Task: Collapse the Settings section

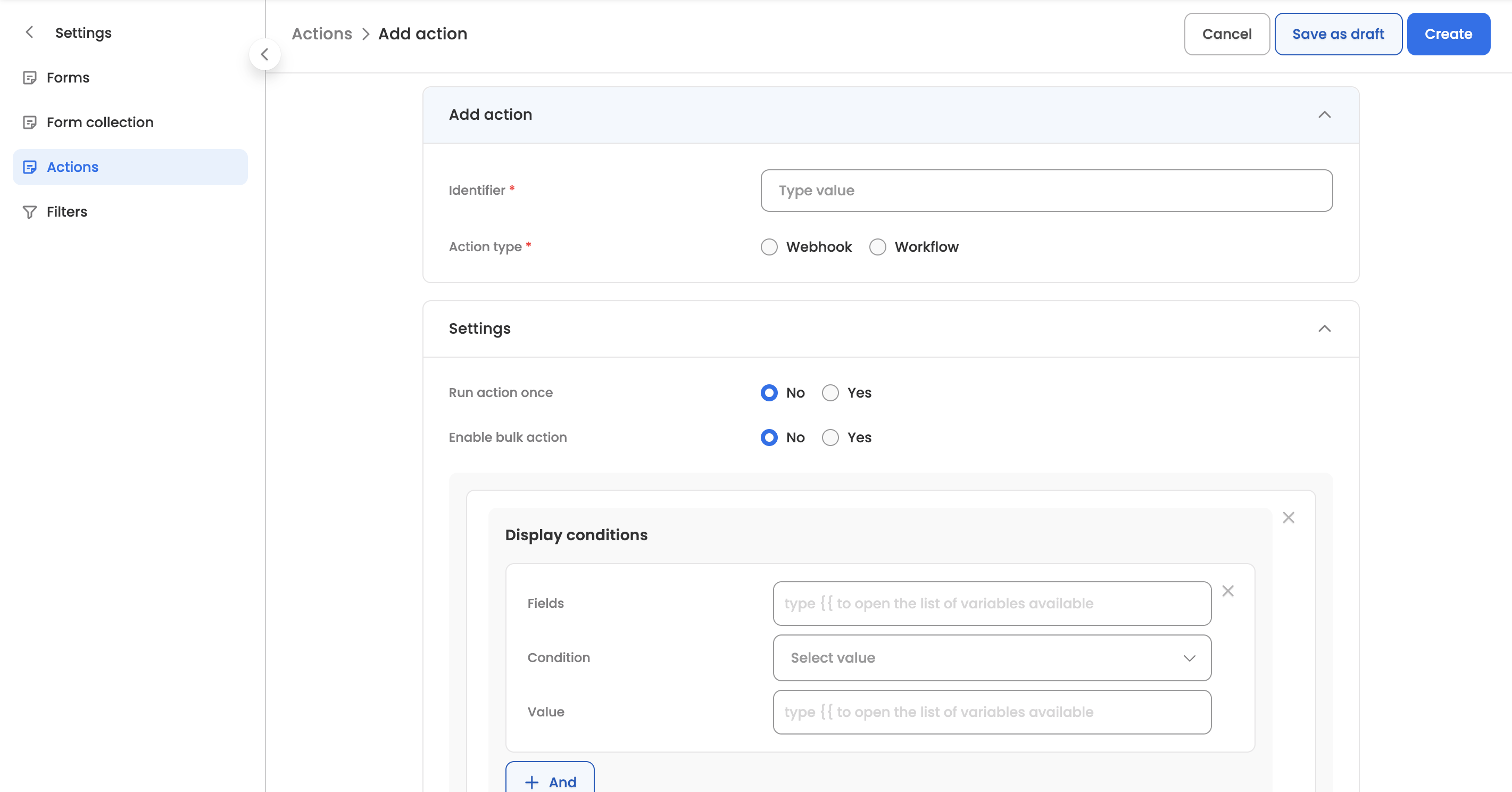Action: point(1324,329)
